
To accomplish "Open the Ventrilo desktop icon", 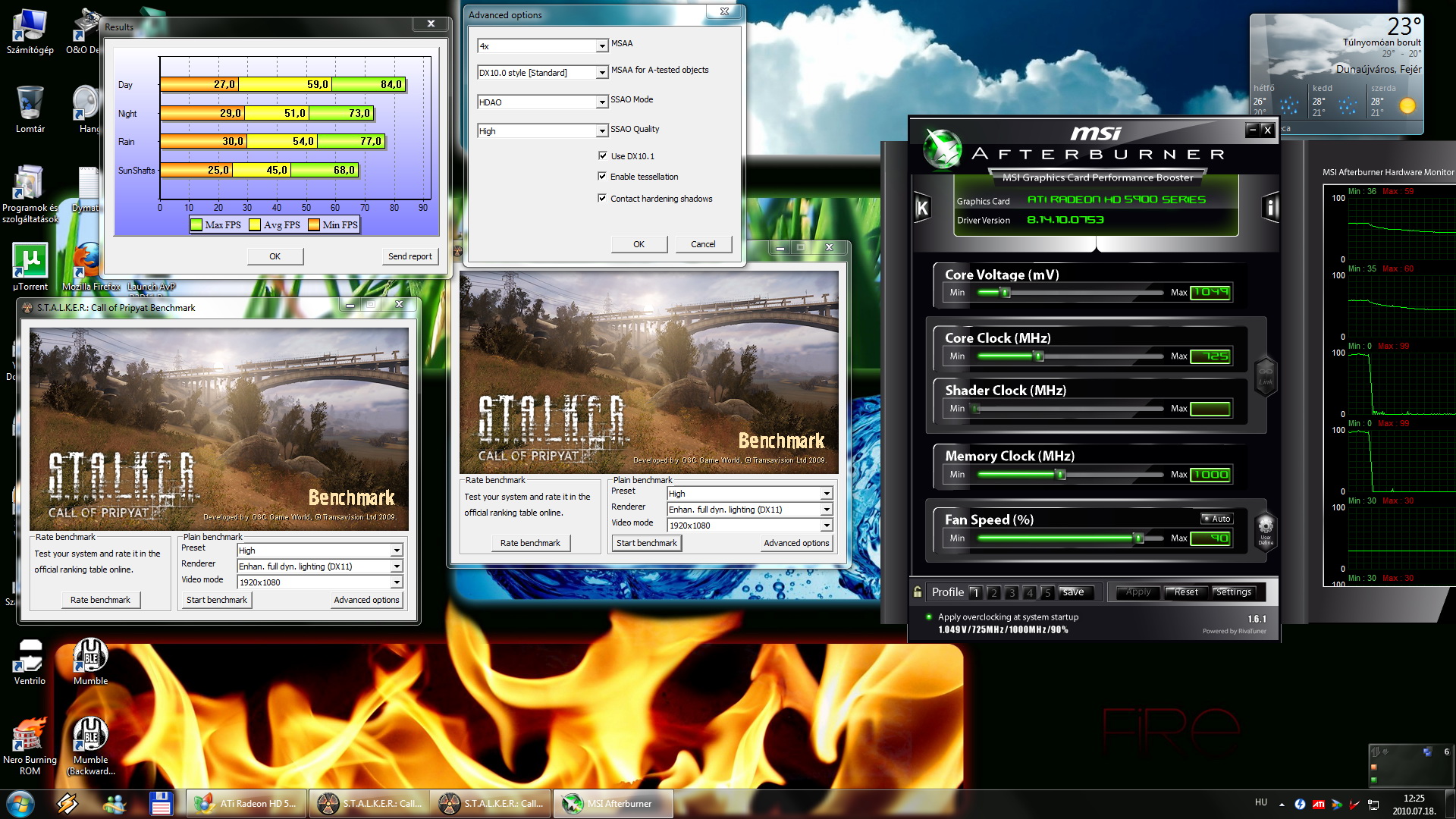I will coord(30,661).
